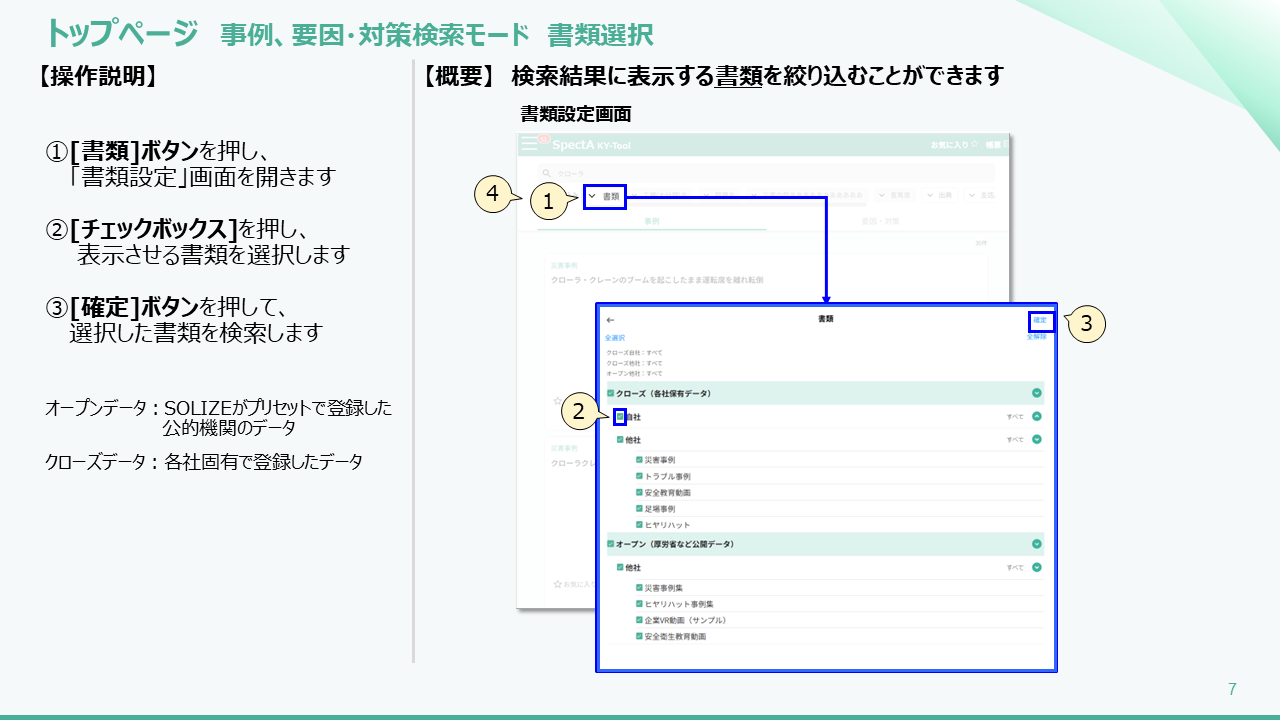This screenshot has width=1280, height=720.
Task: Collapse the オープン（厚労省など公開データ） section
Action: (x=1036, y=544)
